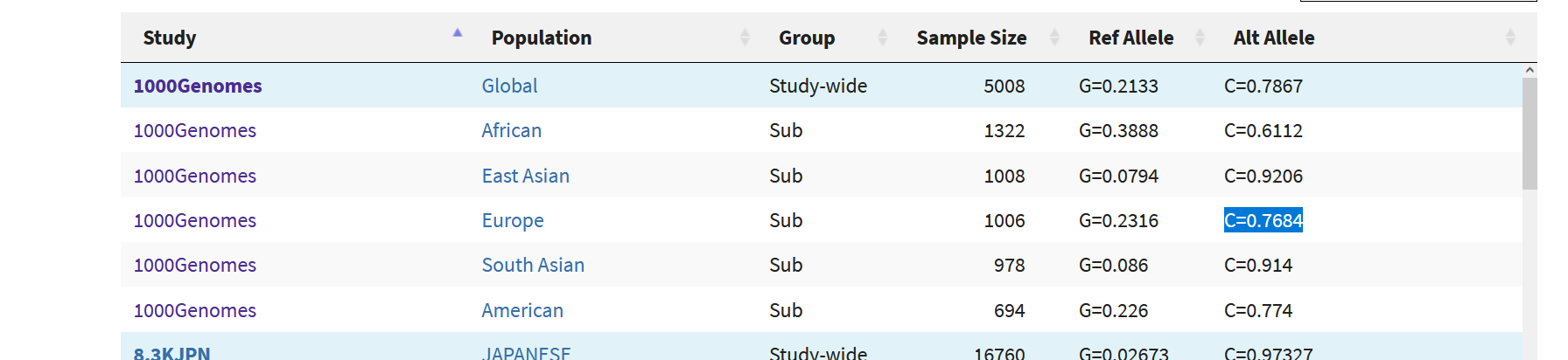Click the Alt Allele column header
Viewport: 1568px width, 360px height.
(1367, 38)
